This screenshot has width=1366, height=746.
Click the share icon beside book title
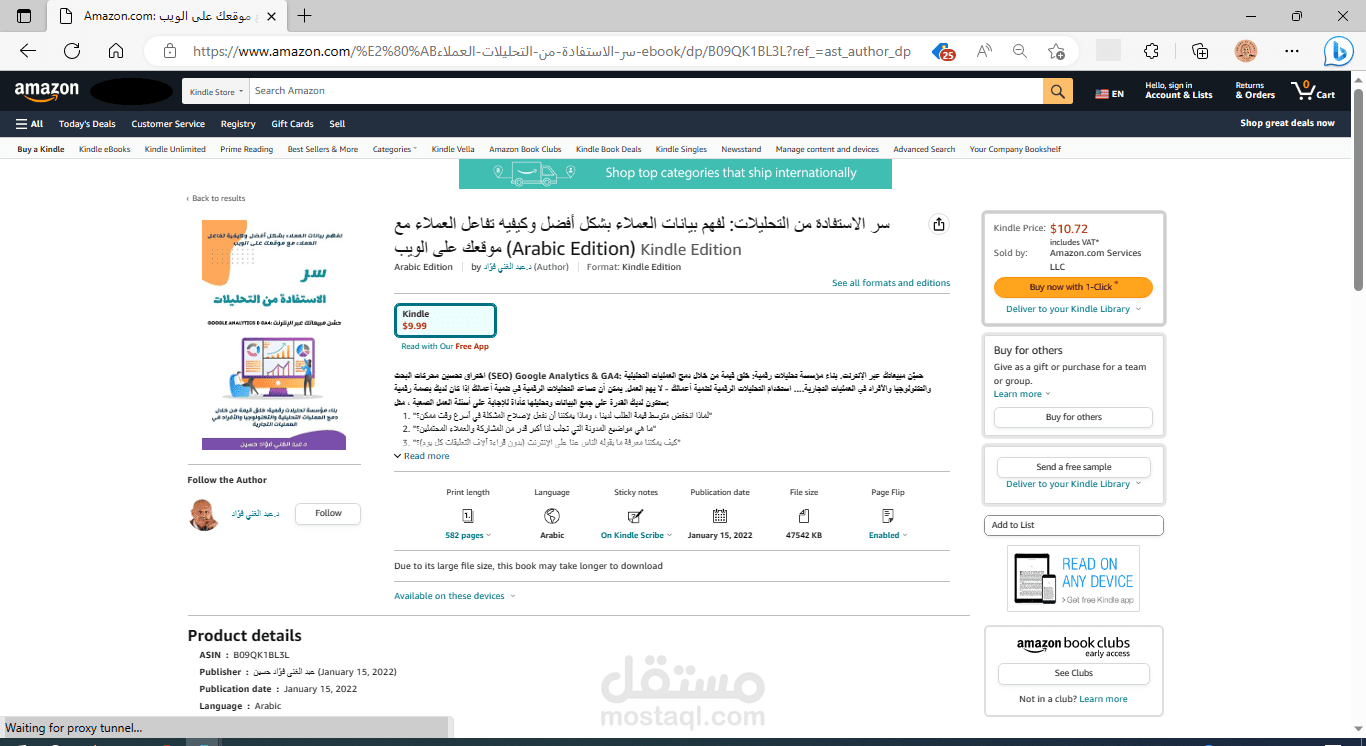click(938, 225)
